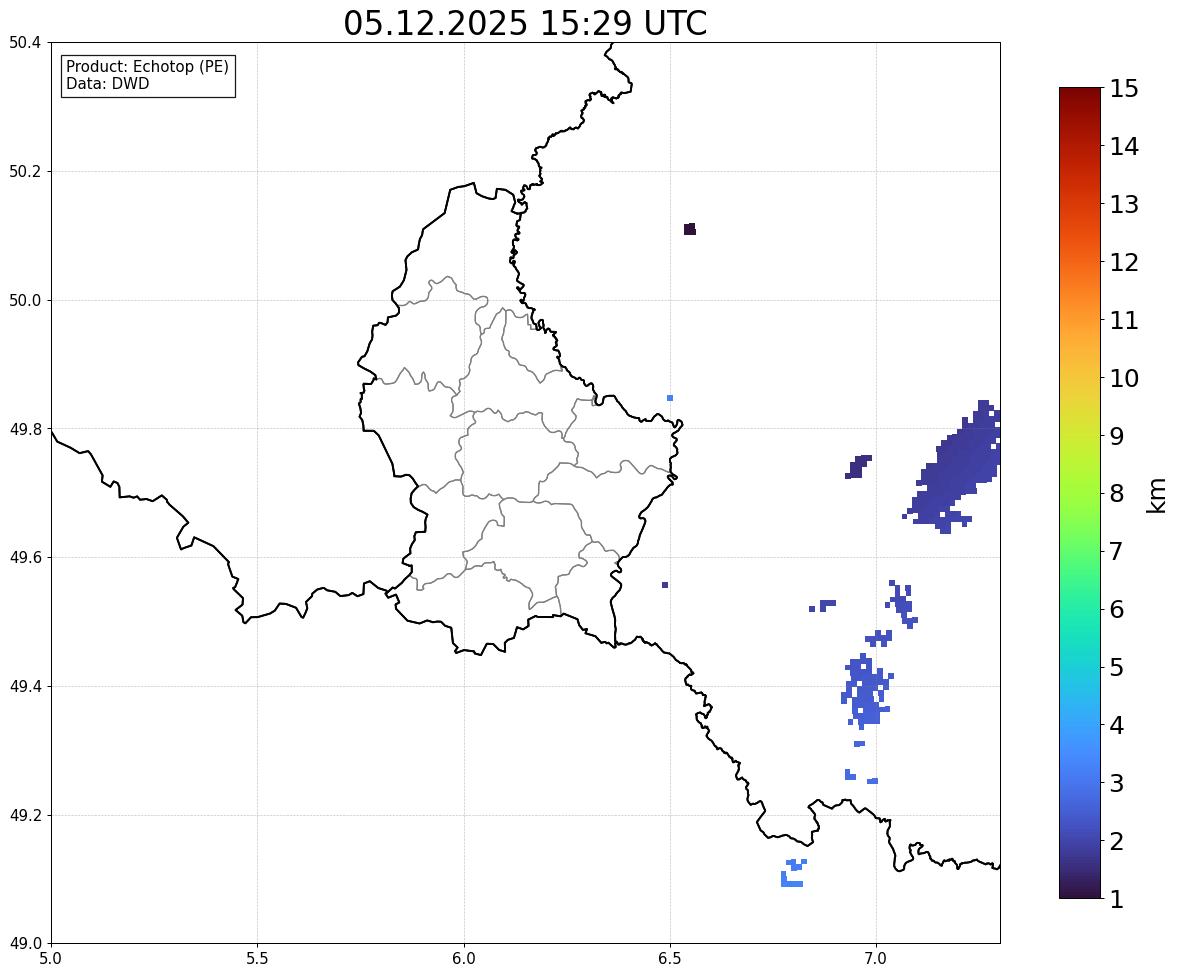Image resolution: width=1178 pixels, height=976 pixels.
Task: Click latitude axis label 49.8
Action: 25,429
